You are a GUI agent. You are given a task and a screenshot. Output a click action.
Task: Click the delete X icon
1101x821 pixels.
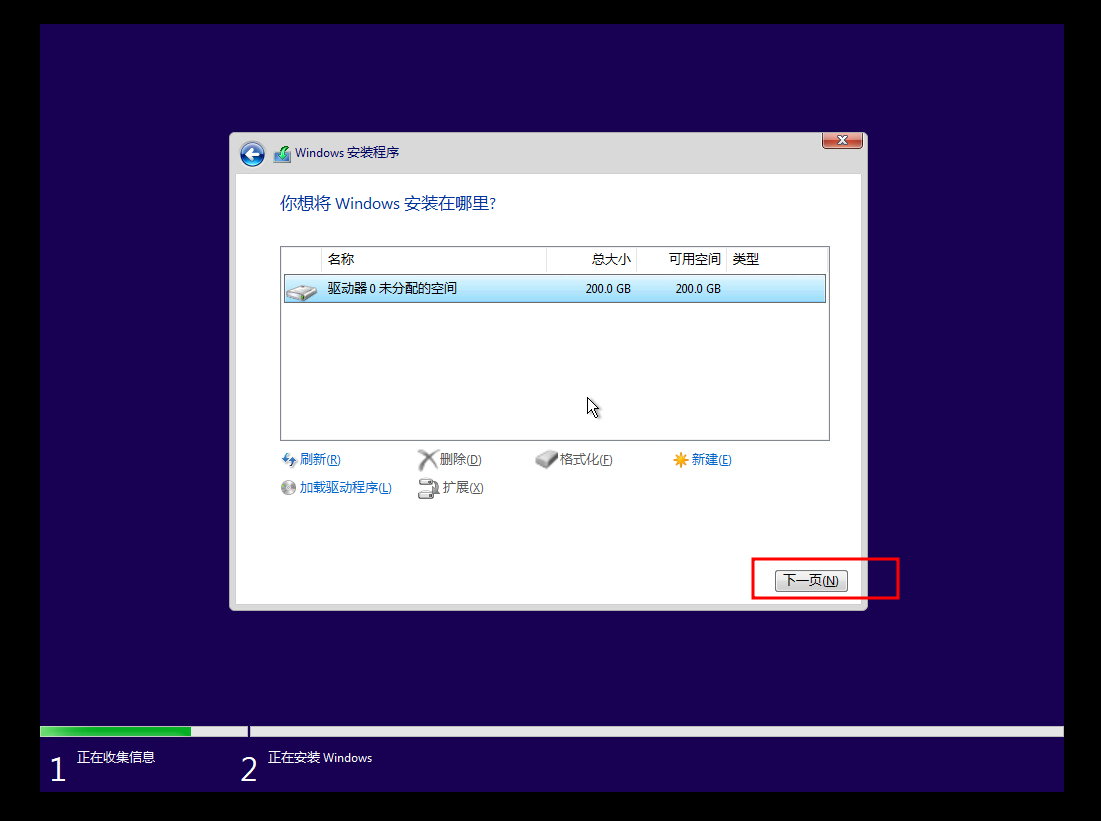pyautogui.click(x=427, y=460)
